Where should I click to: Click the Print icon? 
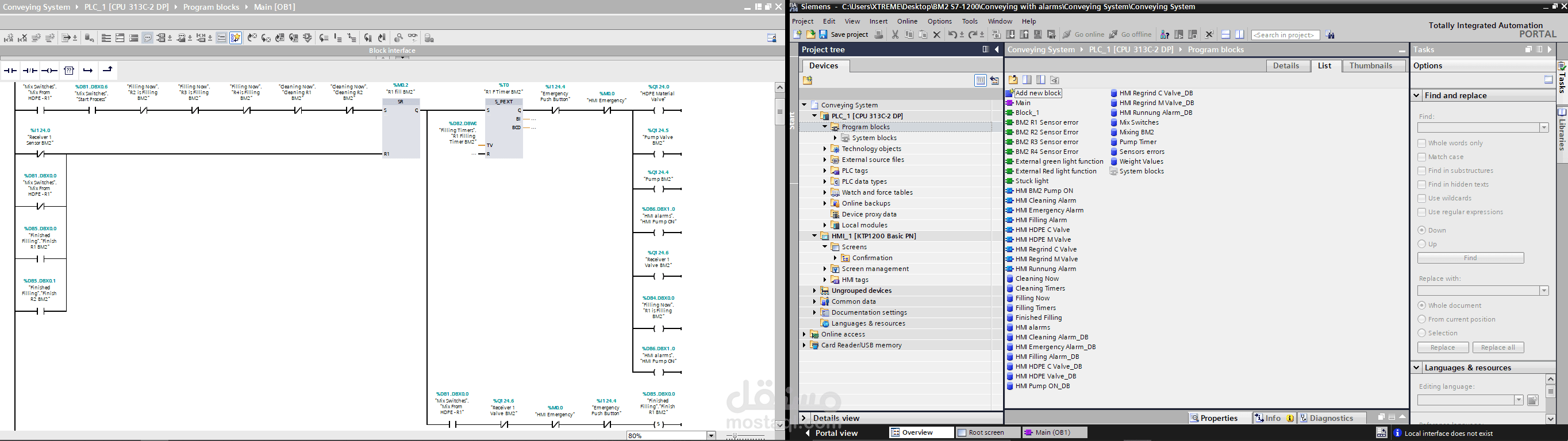pos(878,34)
